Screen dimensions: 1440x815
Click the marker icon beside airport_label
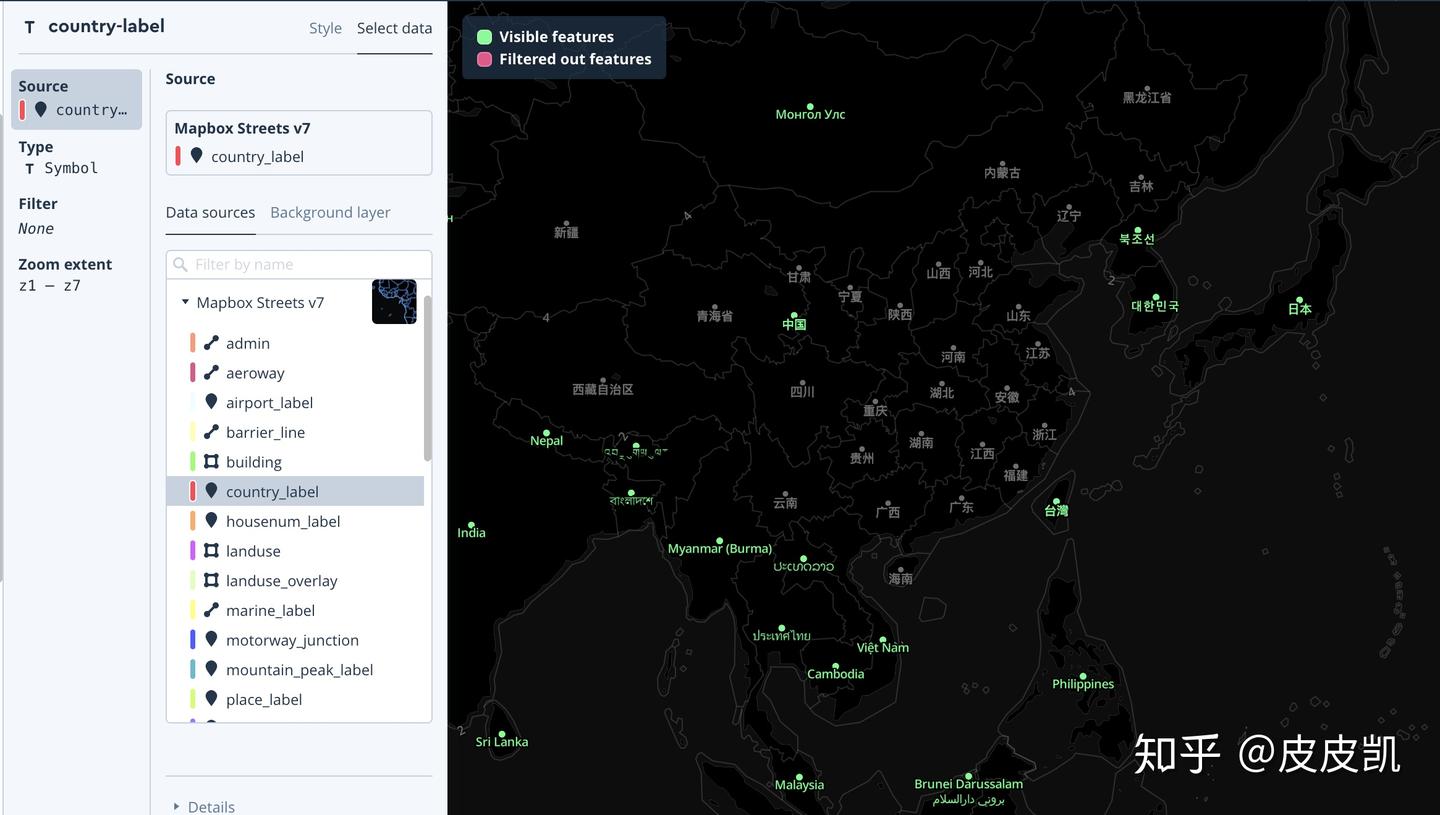click(x=211, y=402)
